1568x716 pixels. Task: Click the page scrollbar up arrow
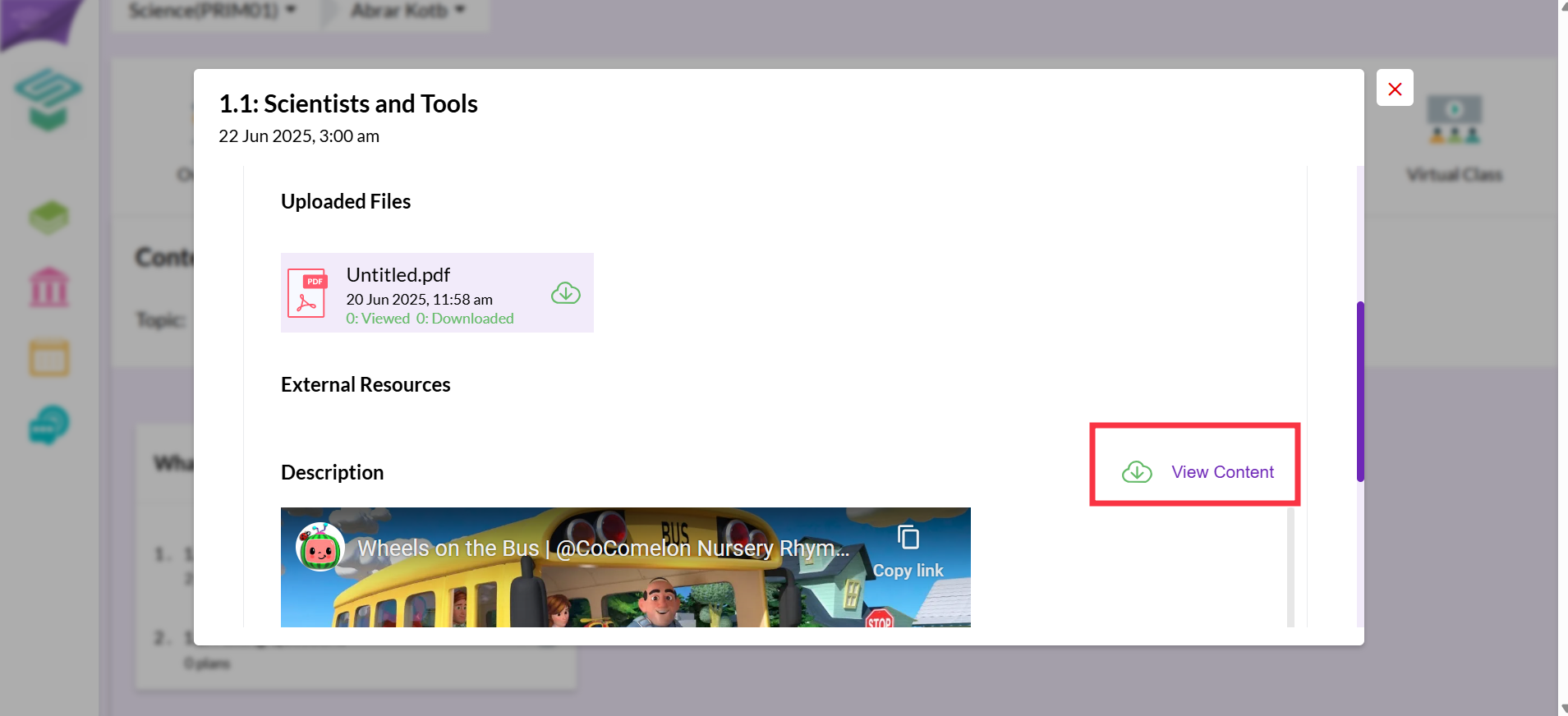click(1563, 7)
